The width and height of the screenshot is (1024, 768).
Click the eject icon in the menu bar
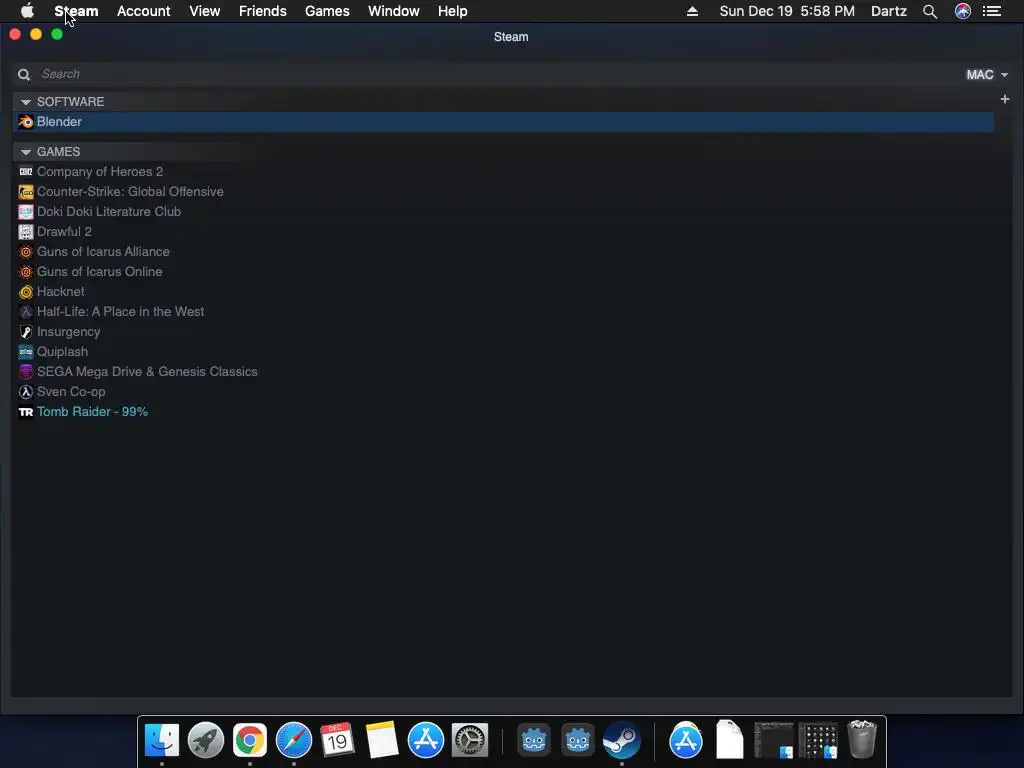[x=692, y=11]
